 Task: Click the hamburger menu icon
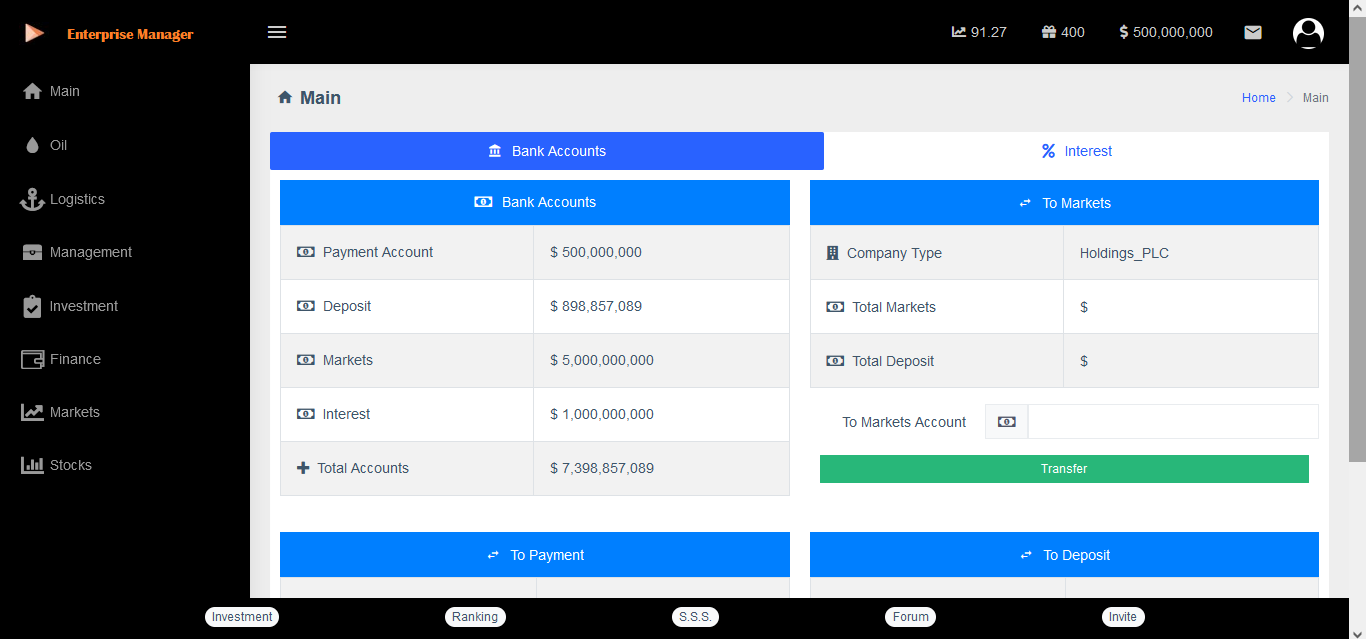pyautogui.click(x=277, y=32)
